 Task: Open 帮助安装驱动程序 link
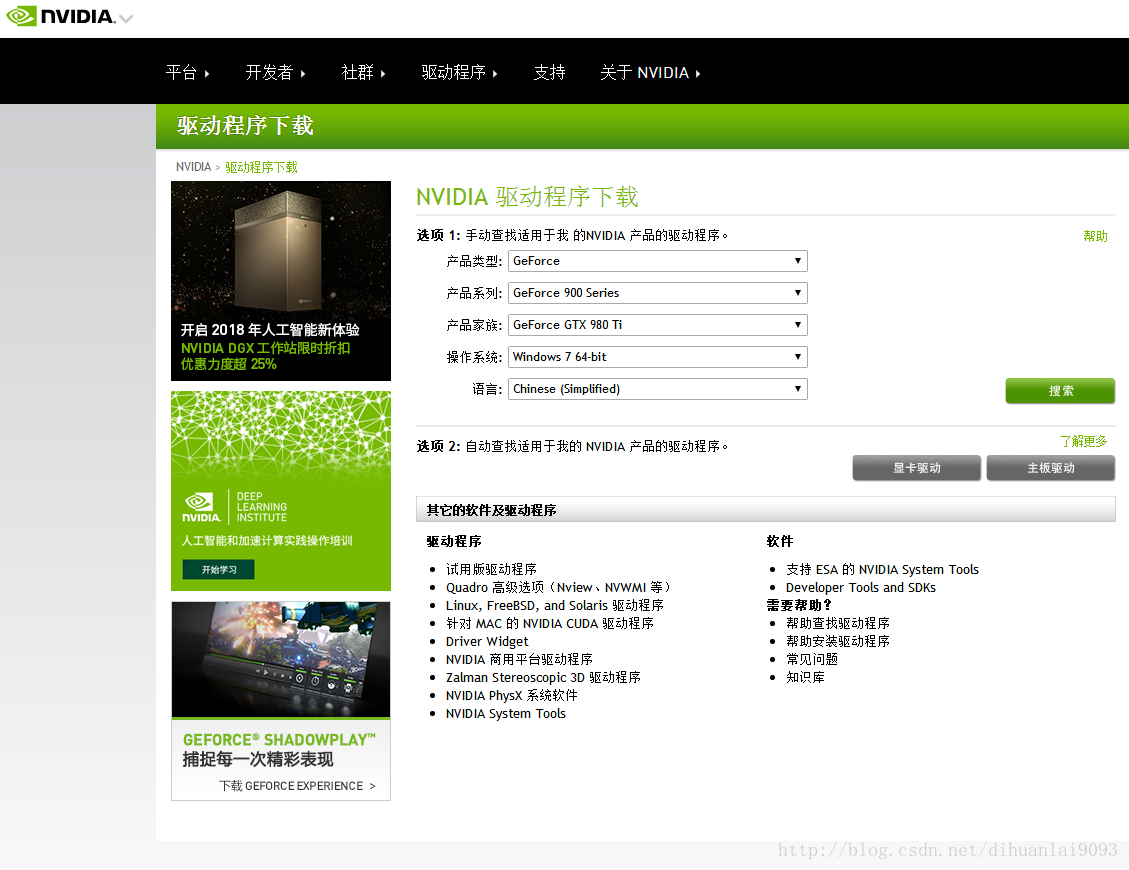[837, 642]
